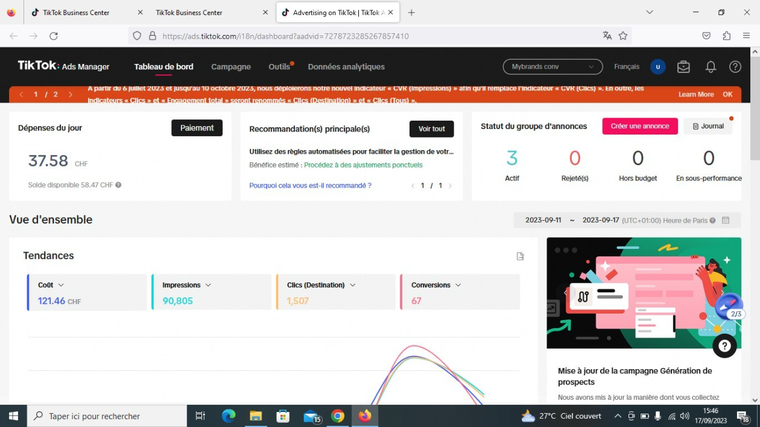760x427 pixels.
Task: Export trends chart via download icon
Action: pos(520,256)
